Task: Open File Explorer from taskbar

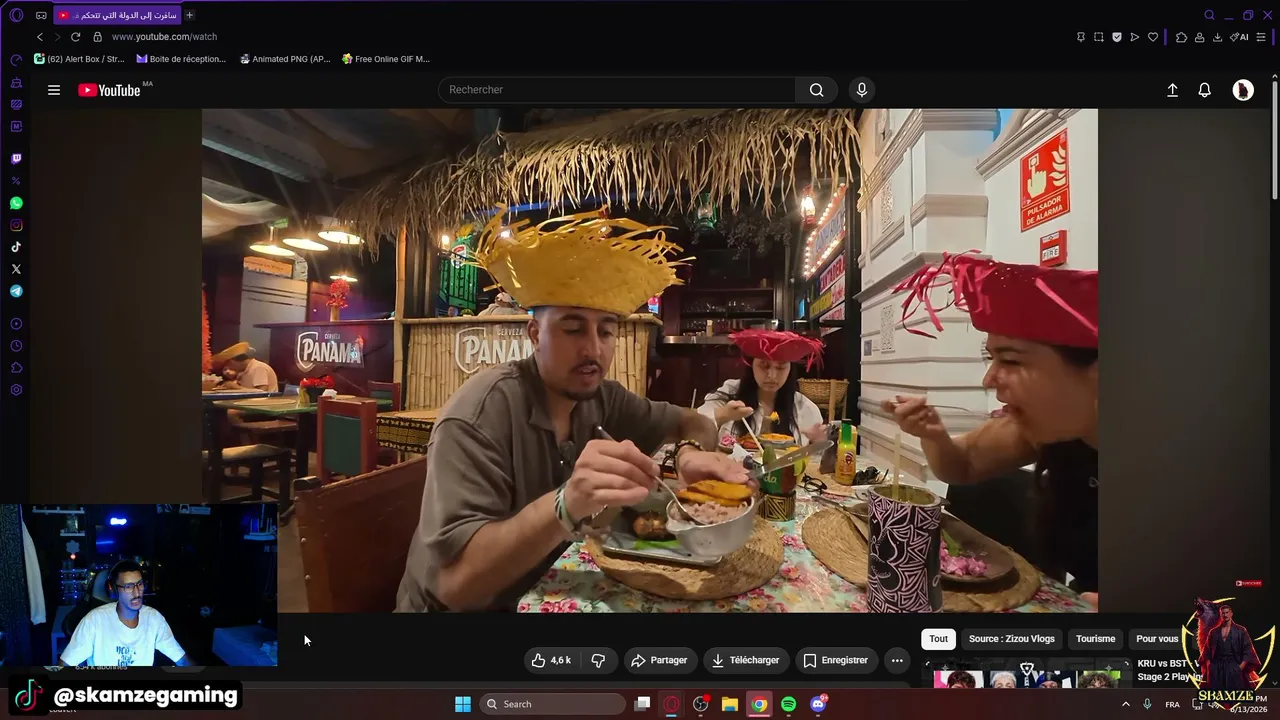Action: 730,704
